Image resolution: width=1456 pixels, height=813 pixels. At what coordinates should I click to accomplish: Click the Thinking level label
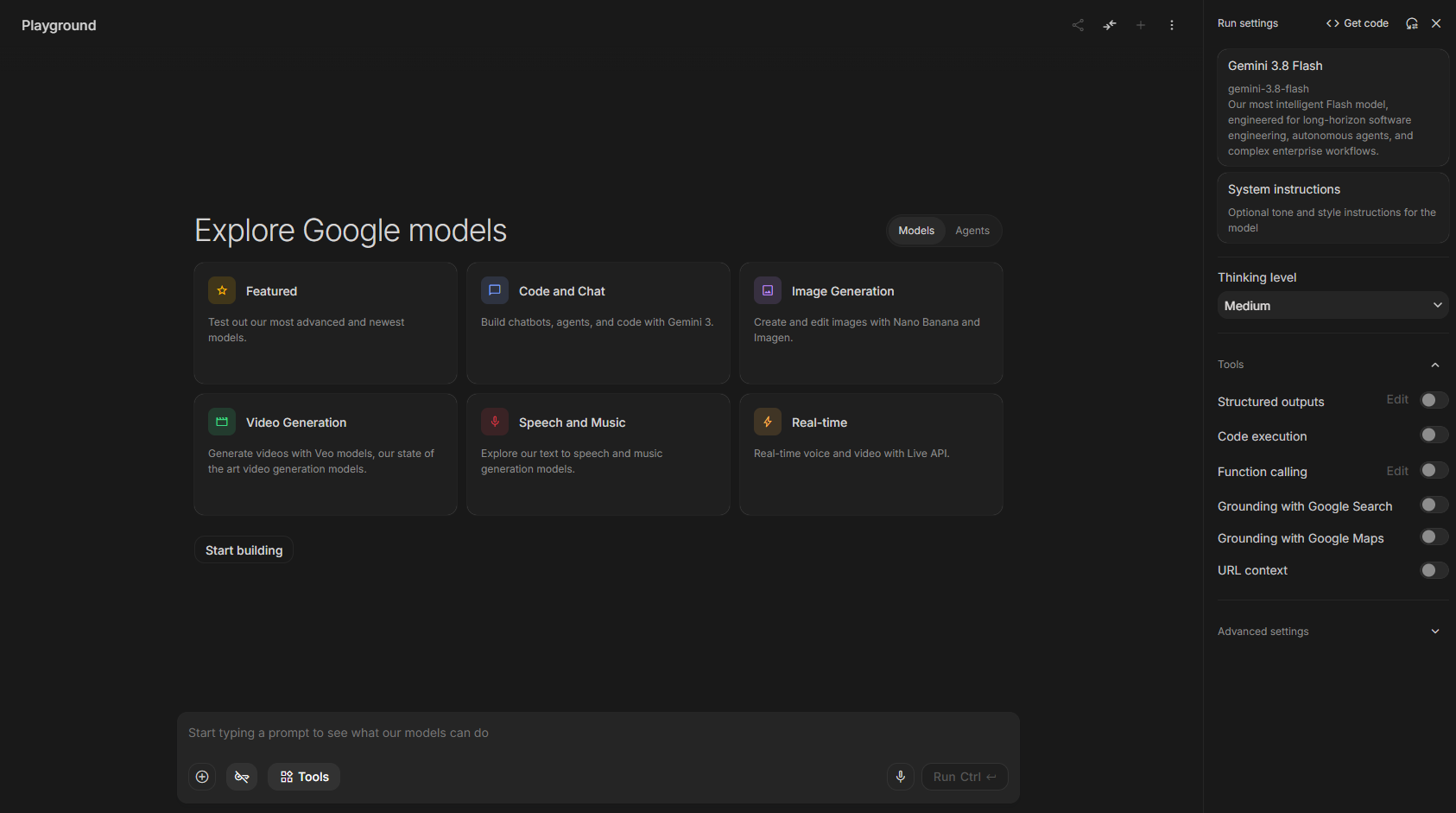(x=1257, y=277)
